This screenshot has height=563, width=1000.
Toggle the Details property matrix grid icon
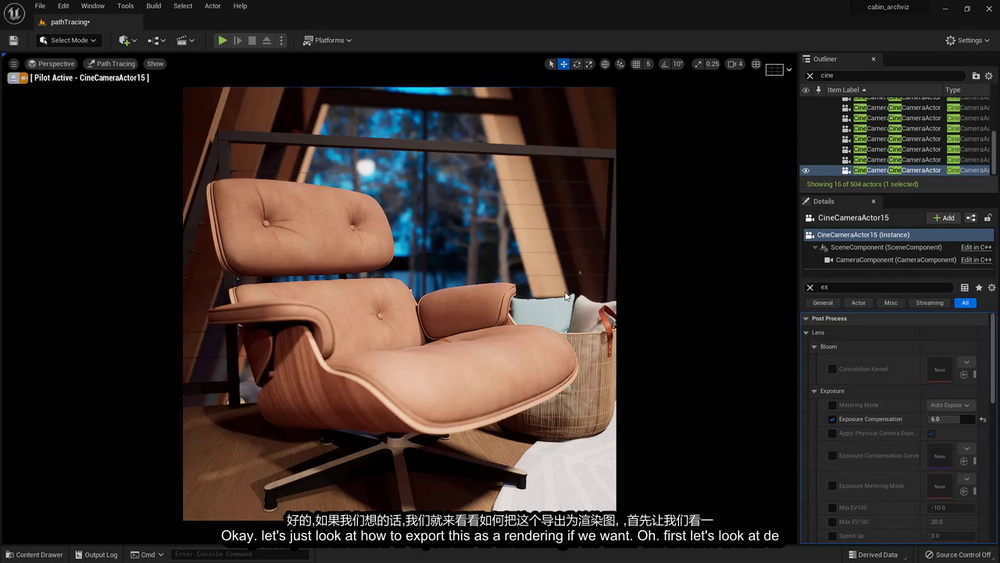[964, 288]
